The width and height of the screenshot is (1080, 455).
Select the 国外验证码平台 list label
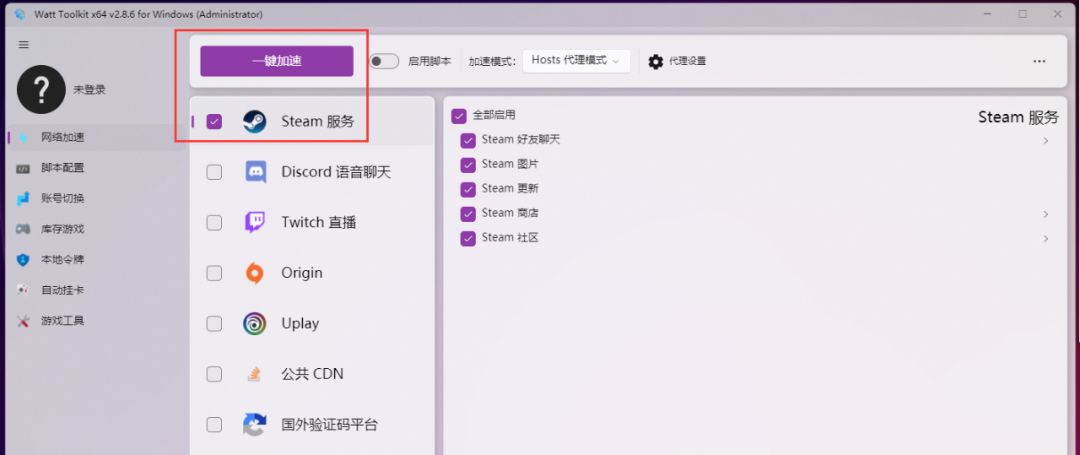[330, 424]
